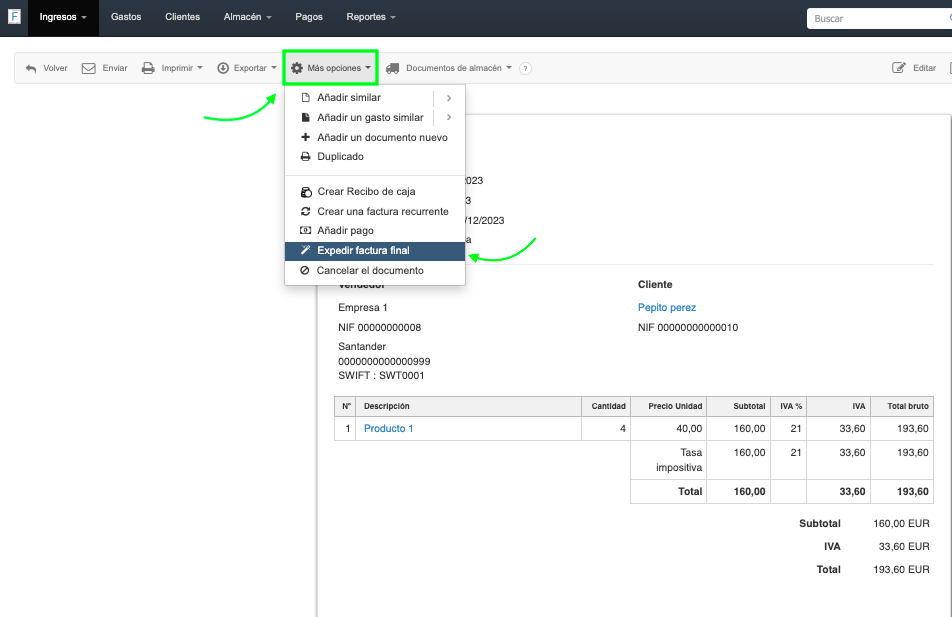Click the help question mark icon
Image resolution: width=952 pixels, height=617 pixels.
[x=525, y=69]
